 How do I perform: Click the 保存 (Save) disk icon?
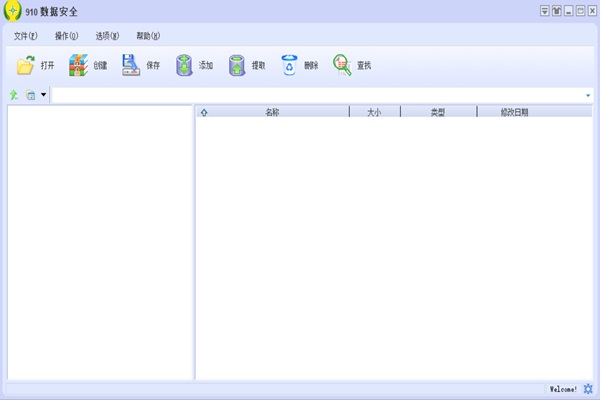coord(131,66)
